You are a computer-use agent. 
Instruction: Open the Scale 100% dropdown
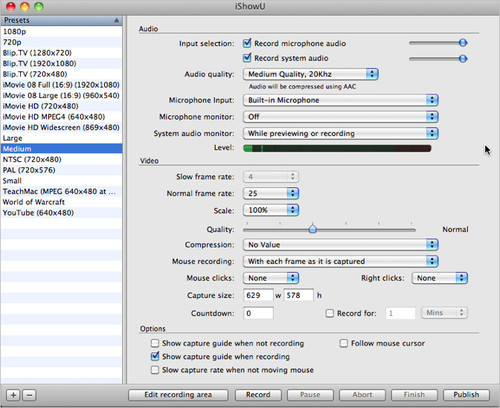point(271,210)
